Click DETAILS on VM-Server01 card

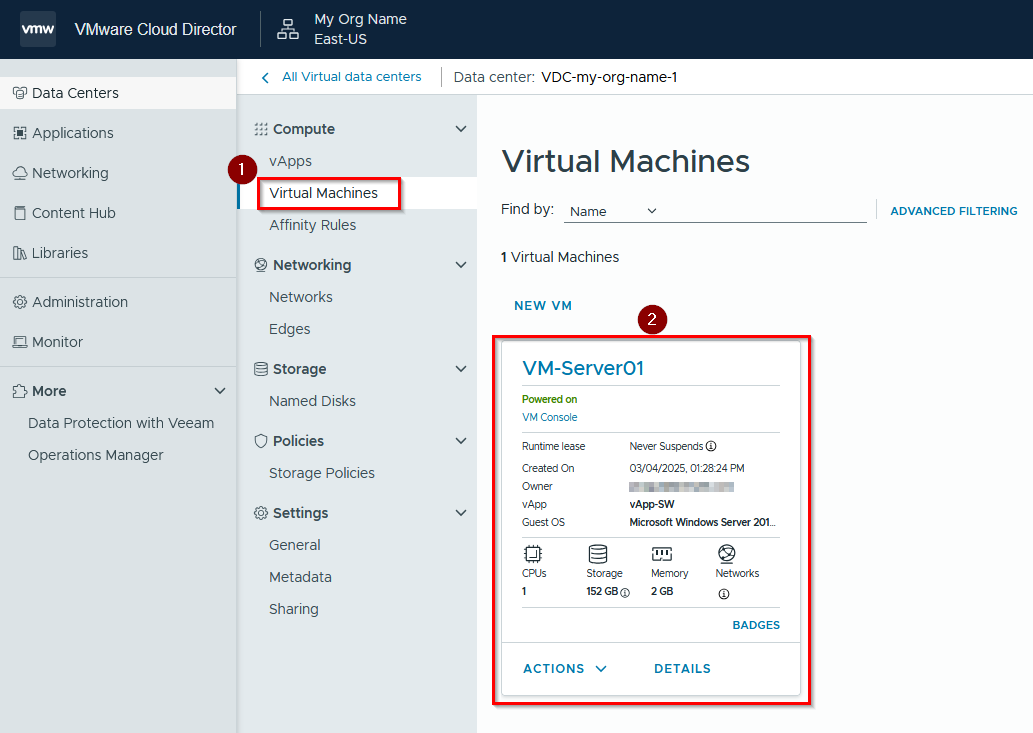point(682,668)
